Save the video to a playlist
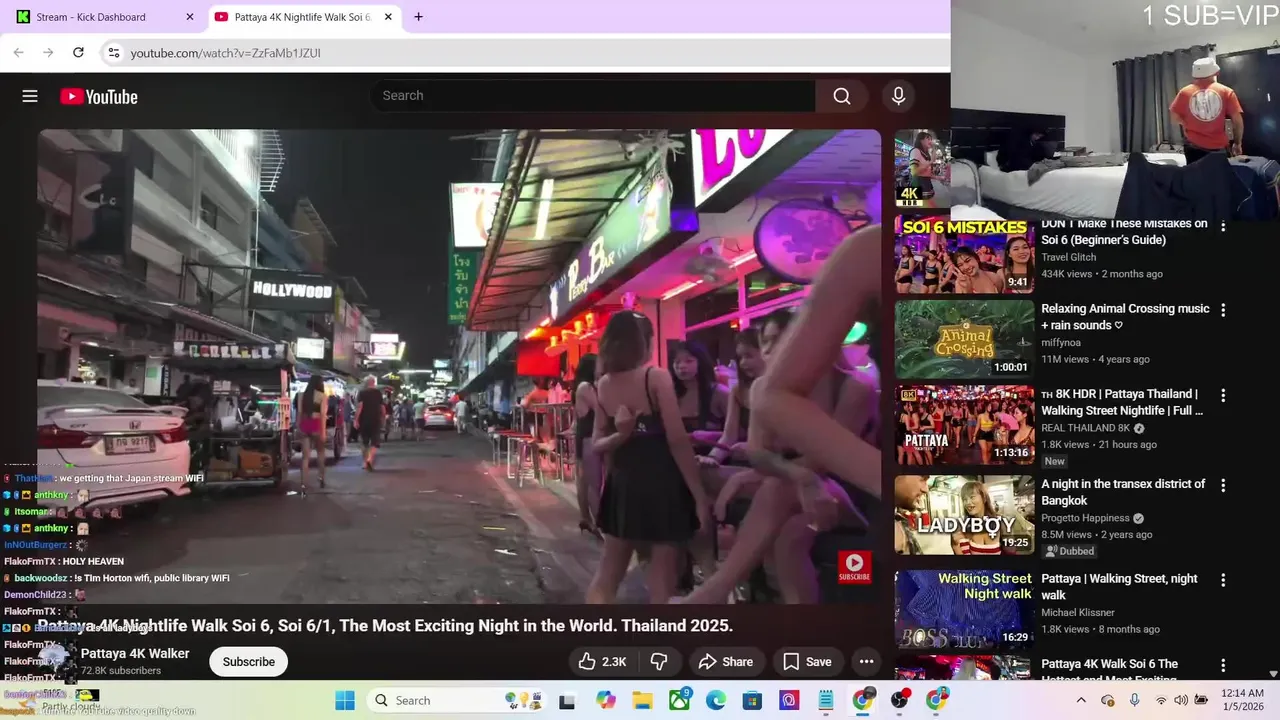This screenshot has width=1280, height=720. point(807,662)
